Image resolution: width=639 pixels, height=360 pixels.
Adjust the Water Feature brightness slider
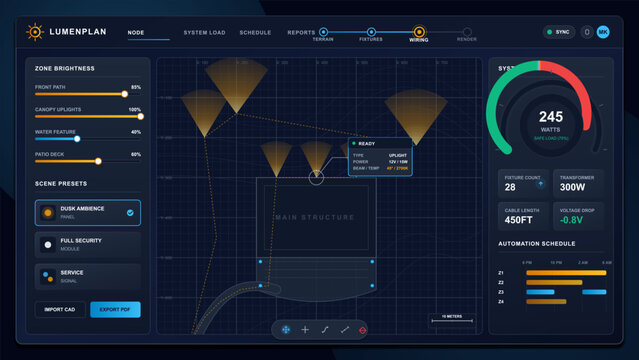coord(88,139)
